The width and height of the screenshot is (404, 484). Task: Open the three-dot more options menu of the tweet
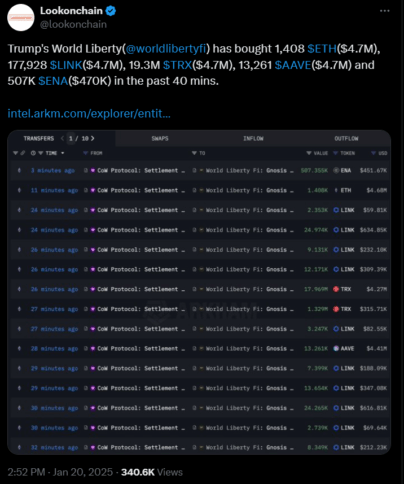(x=385, y=11)
